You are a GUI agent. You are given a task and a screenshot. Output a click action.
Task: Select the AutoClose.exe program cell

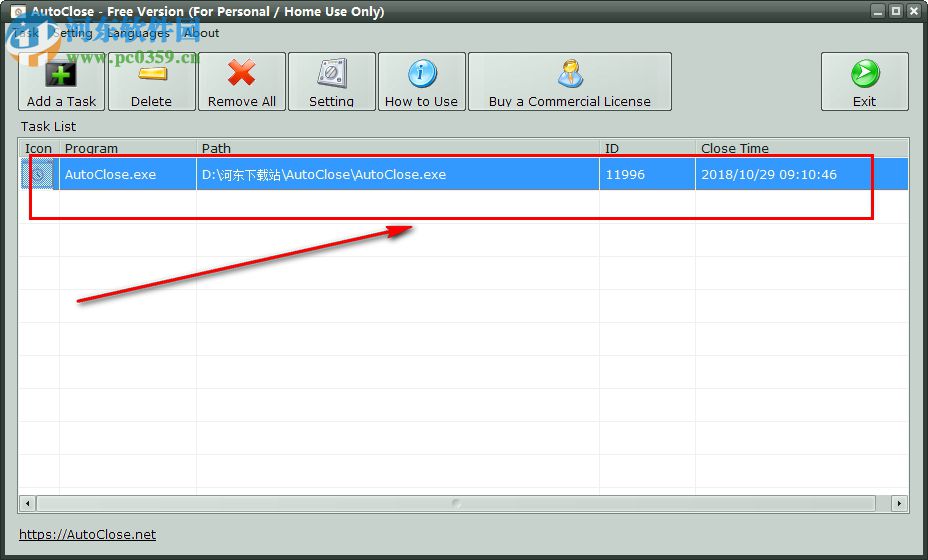pos(128,174)
